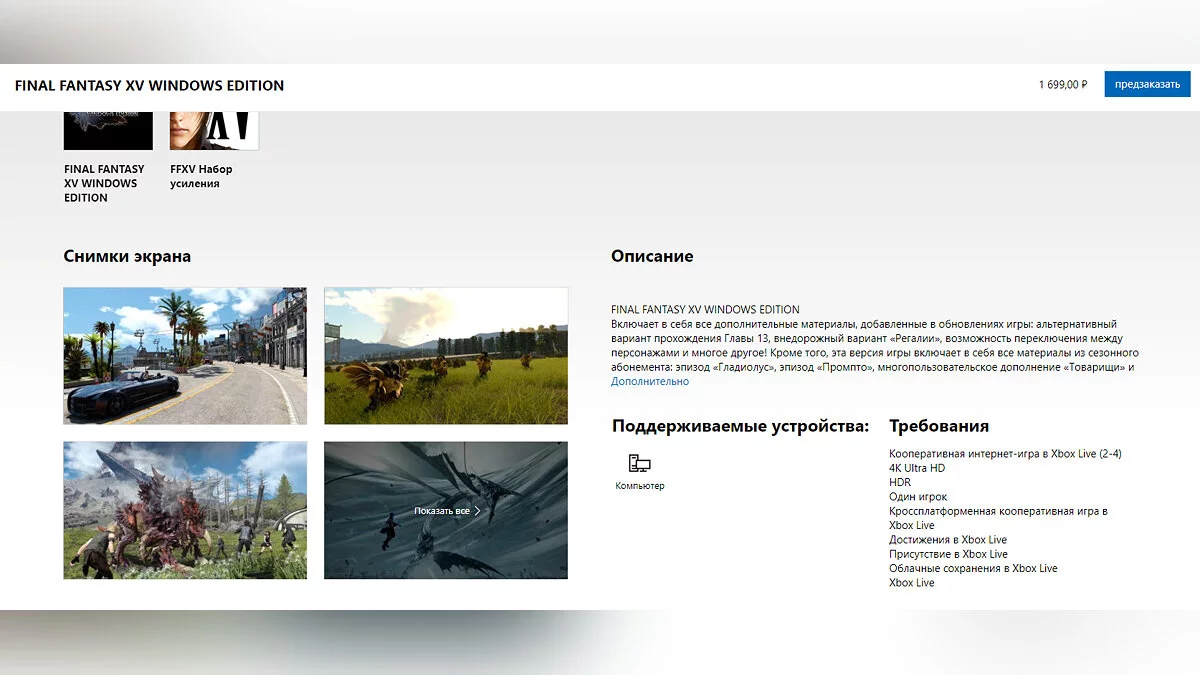Click the 1 699,00 ₽ price text
Image resolution: width=1200 pixels, height=675 pixels.
[1063, 85]
